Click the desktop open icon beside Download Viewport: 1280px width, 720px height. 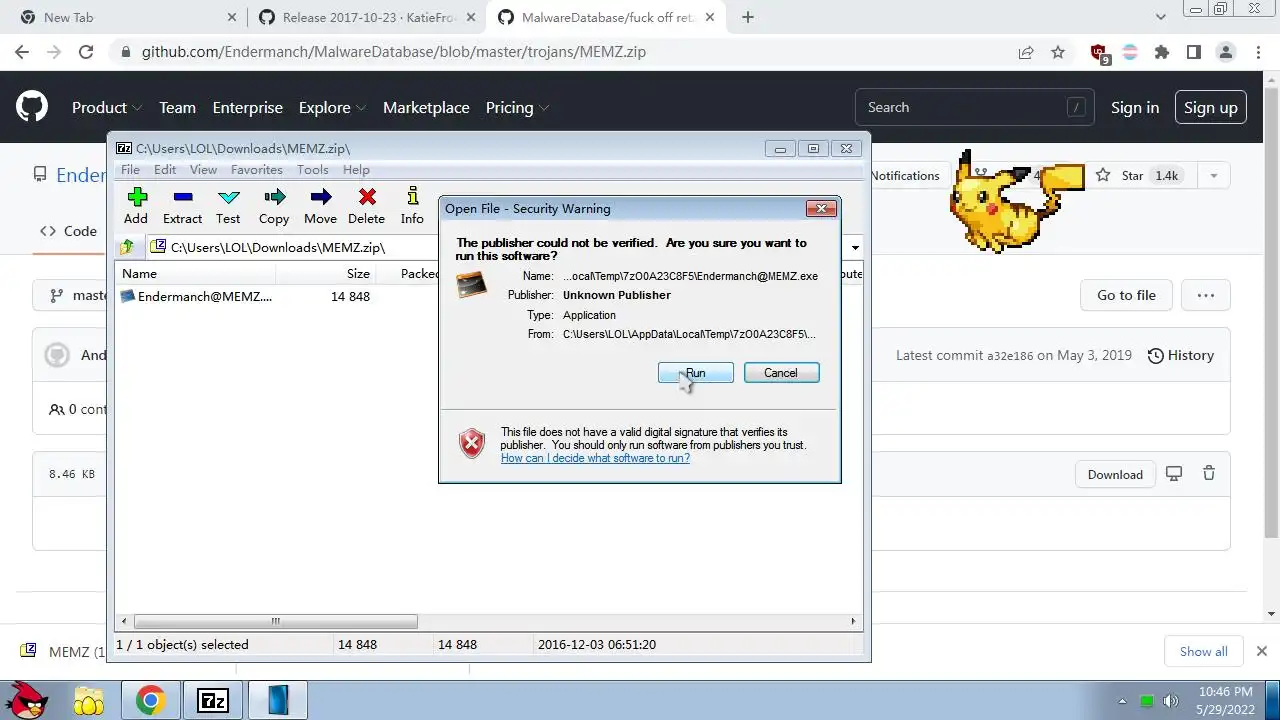(1174, 474)
